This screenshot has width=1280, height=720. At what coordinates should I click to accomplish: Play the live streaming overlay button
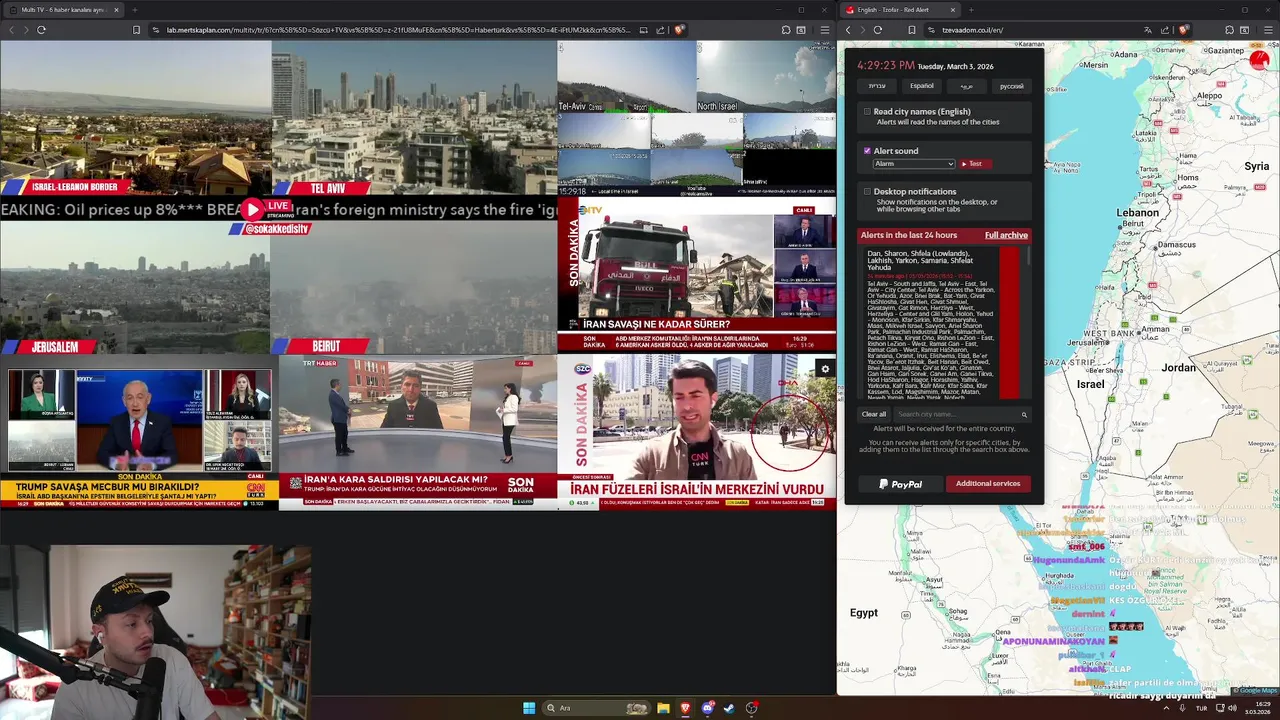click(x=253, y=209)
